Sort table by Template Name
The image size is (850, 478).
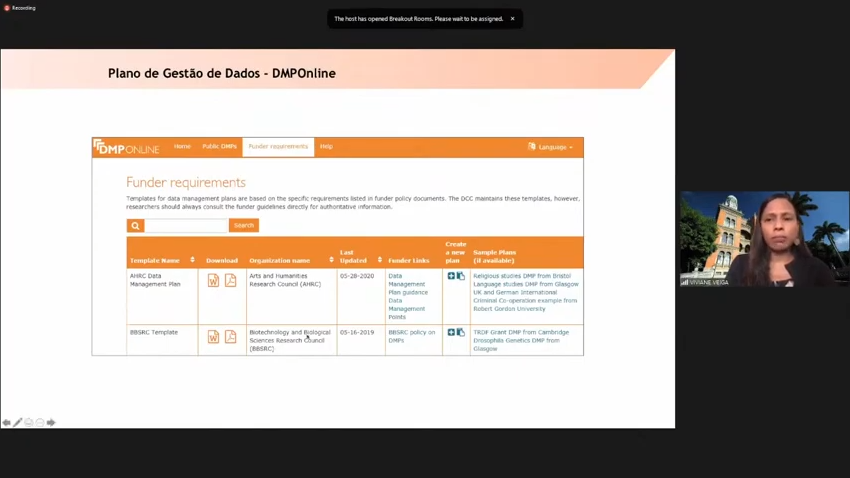(192, 260)
